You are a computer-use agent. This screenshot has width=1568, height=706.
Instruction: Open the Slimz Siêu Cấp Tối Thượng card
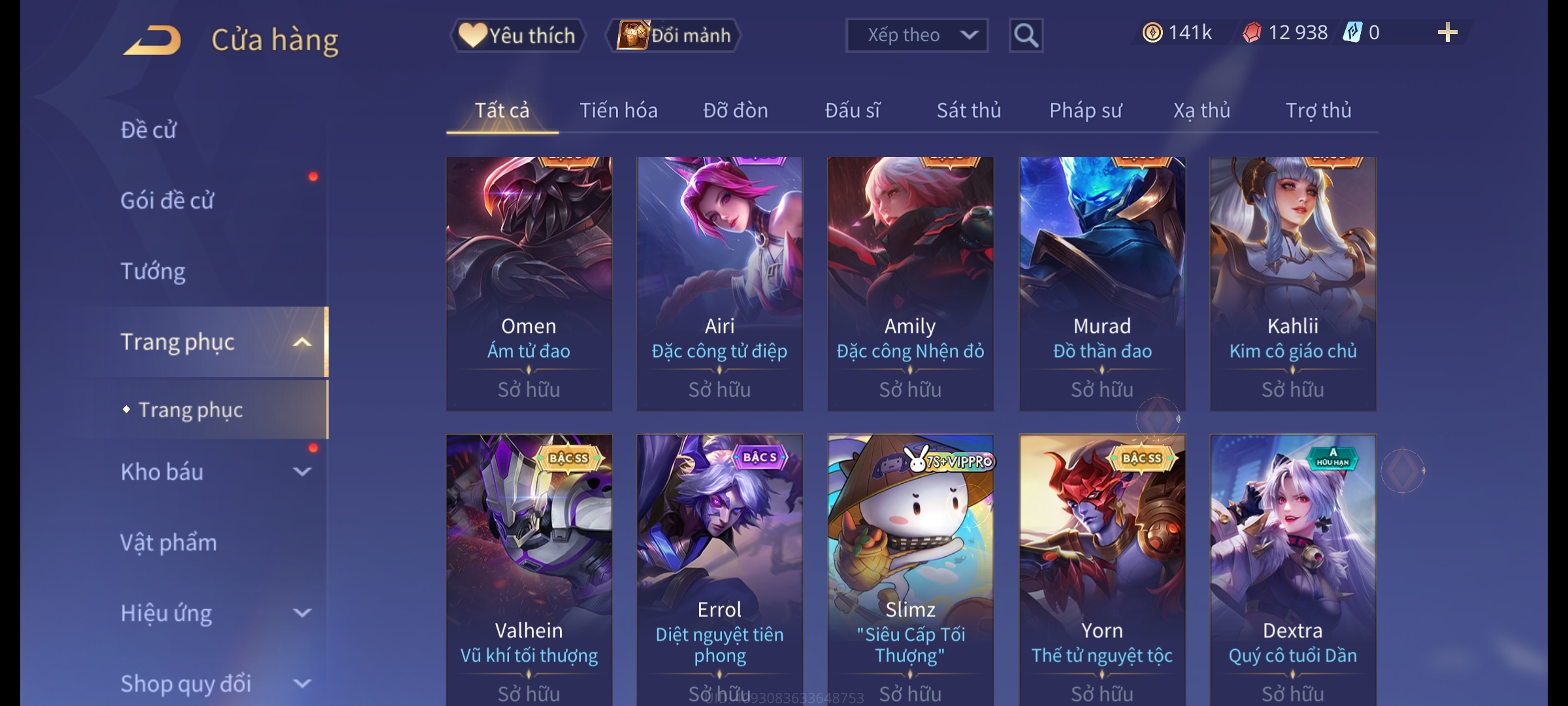coord(911,570)
